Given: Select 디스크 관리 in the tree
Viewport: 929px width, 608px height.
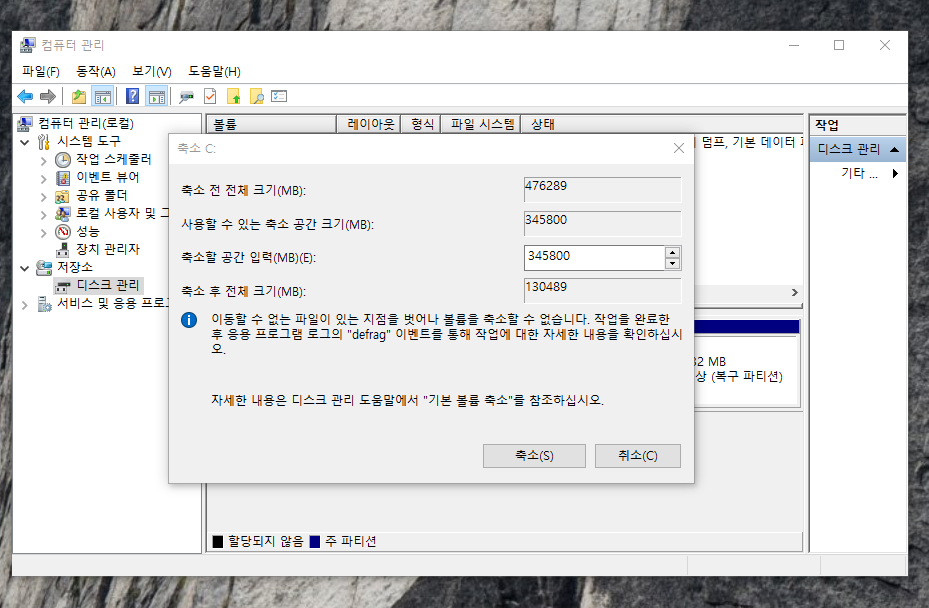Looking at the screenshot, I should [108, 285].
